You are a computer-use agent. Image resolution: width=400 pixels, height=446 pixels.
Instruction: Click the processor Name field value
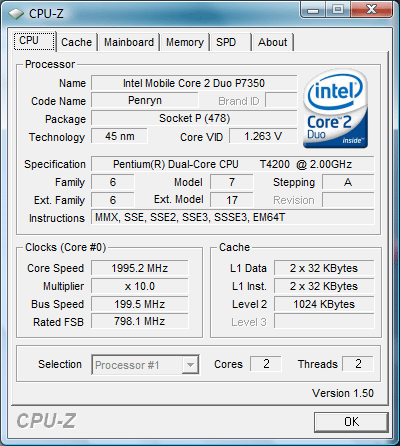(194, 83)
